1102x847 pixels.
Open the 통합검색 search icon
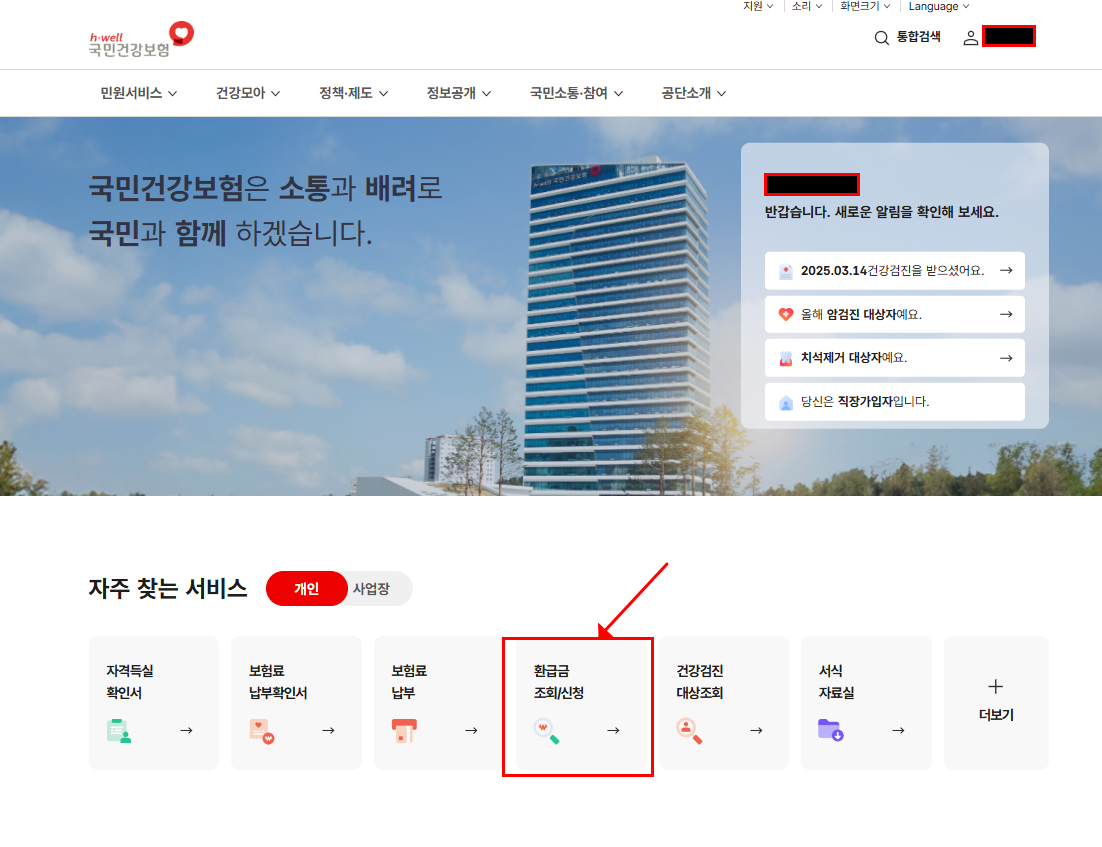(x=881, y=37)
